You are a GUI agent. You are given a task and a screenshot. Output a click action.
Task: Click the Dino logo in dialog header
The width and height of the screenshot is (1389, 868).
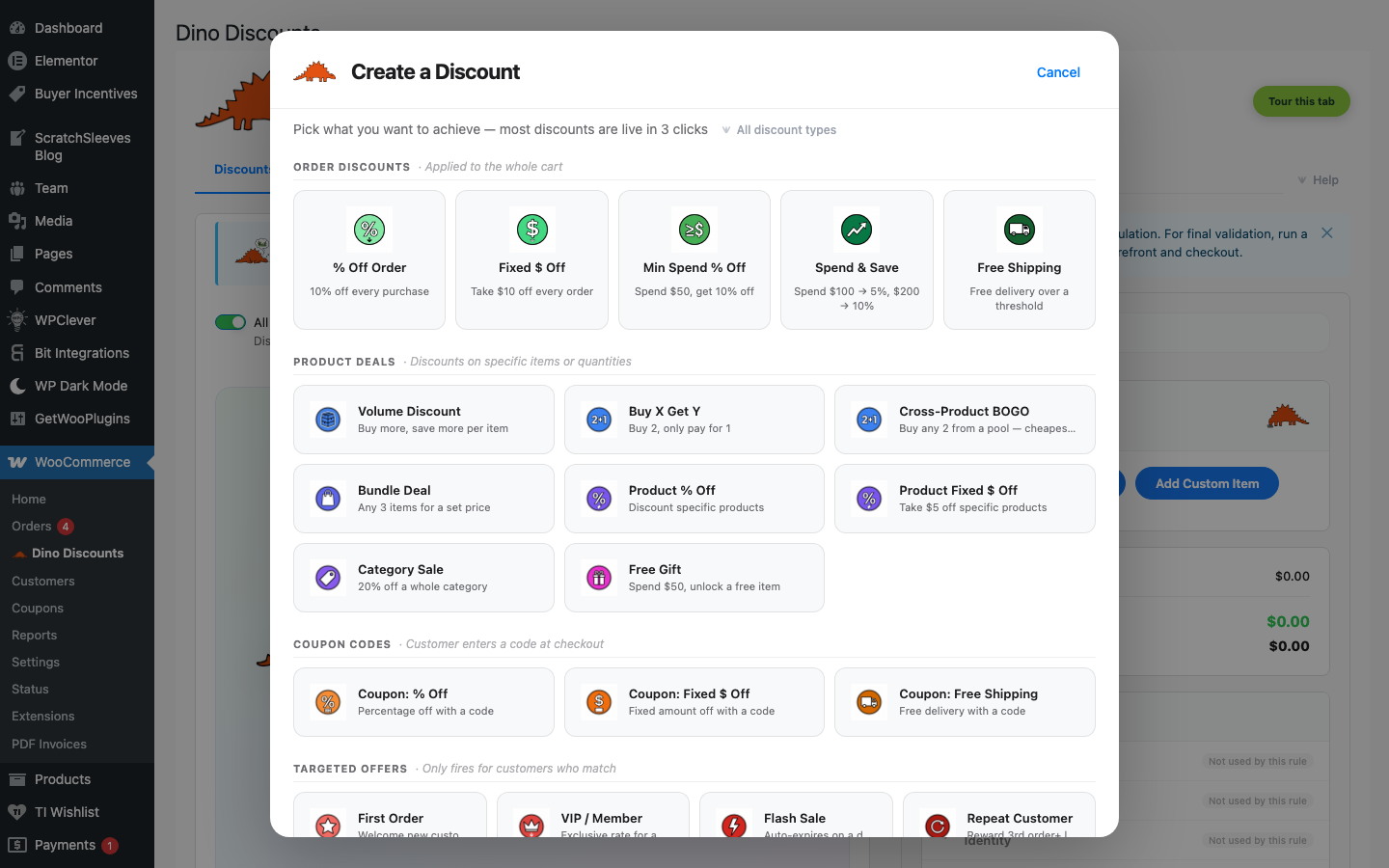pos(314,71)
